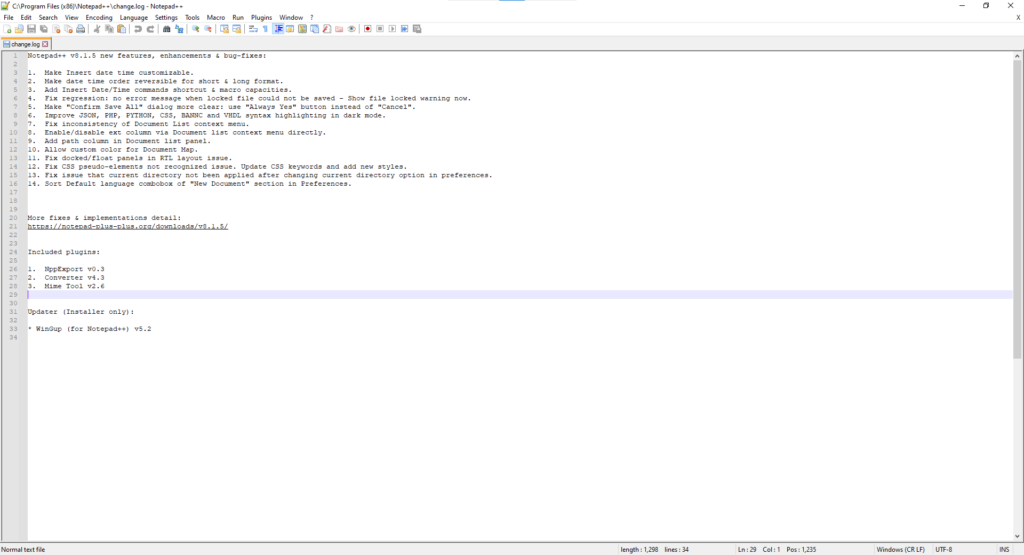Open the View menu
Screen dimensions: 1024x555
(x=72, y=18)
